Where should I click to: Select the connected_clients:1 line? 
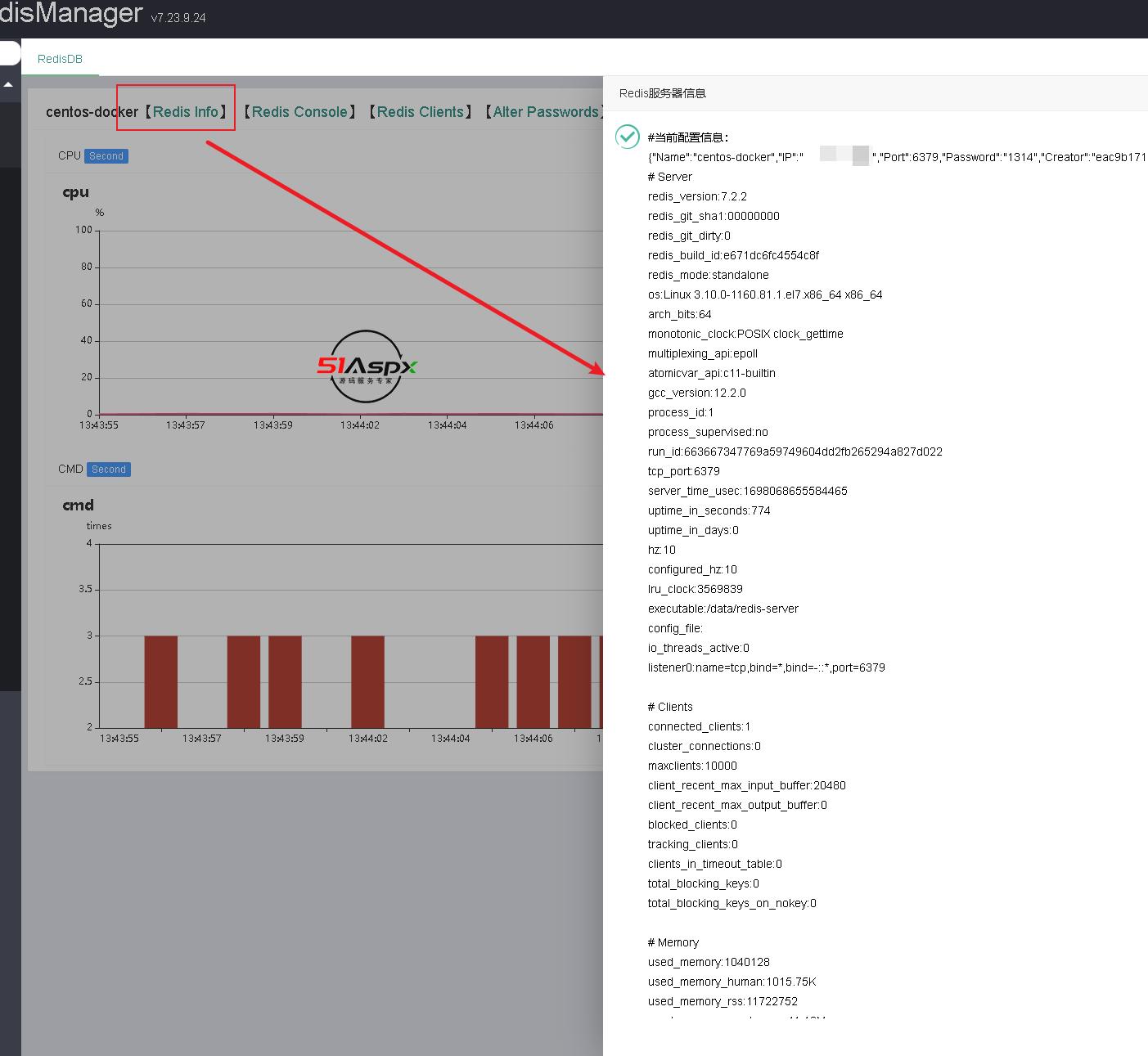[700, 726]
